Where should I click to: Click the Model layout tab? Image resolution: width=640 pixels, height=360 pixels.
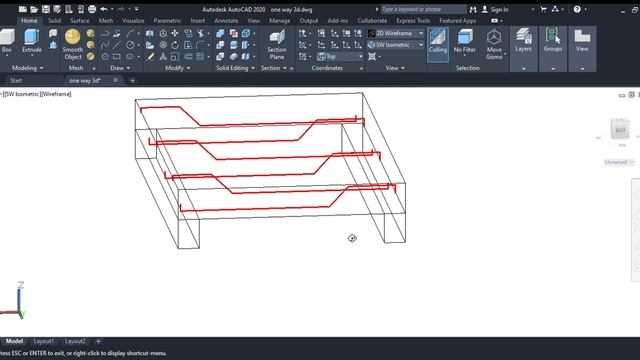click(14, 341)
